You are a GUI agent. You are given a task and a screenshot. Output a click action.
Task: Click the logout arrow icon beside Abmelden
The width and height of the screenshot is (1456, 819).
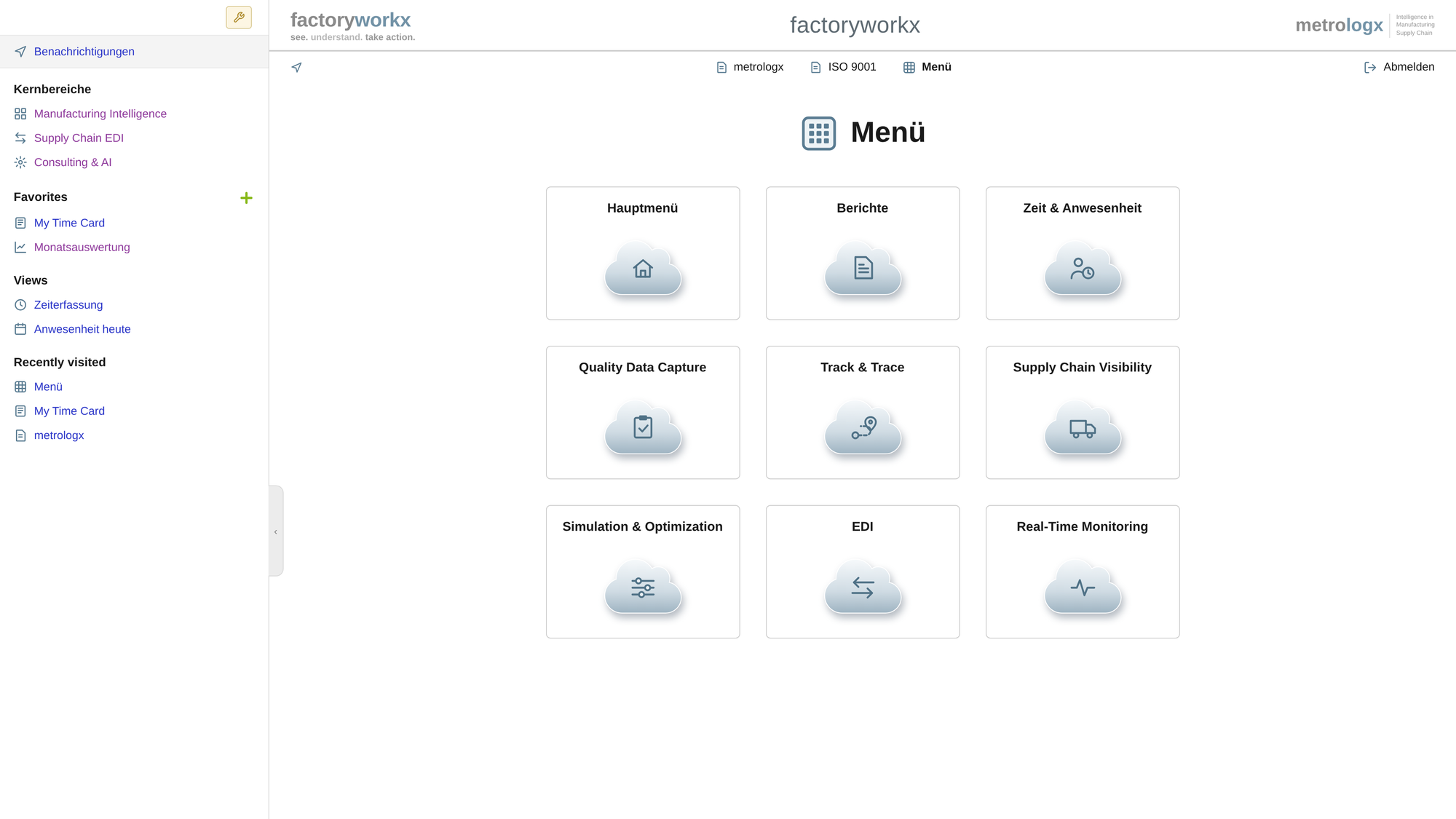[x=1370, y=67]
